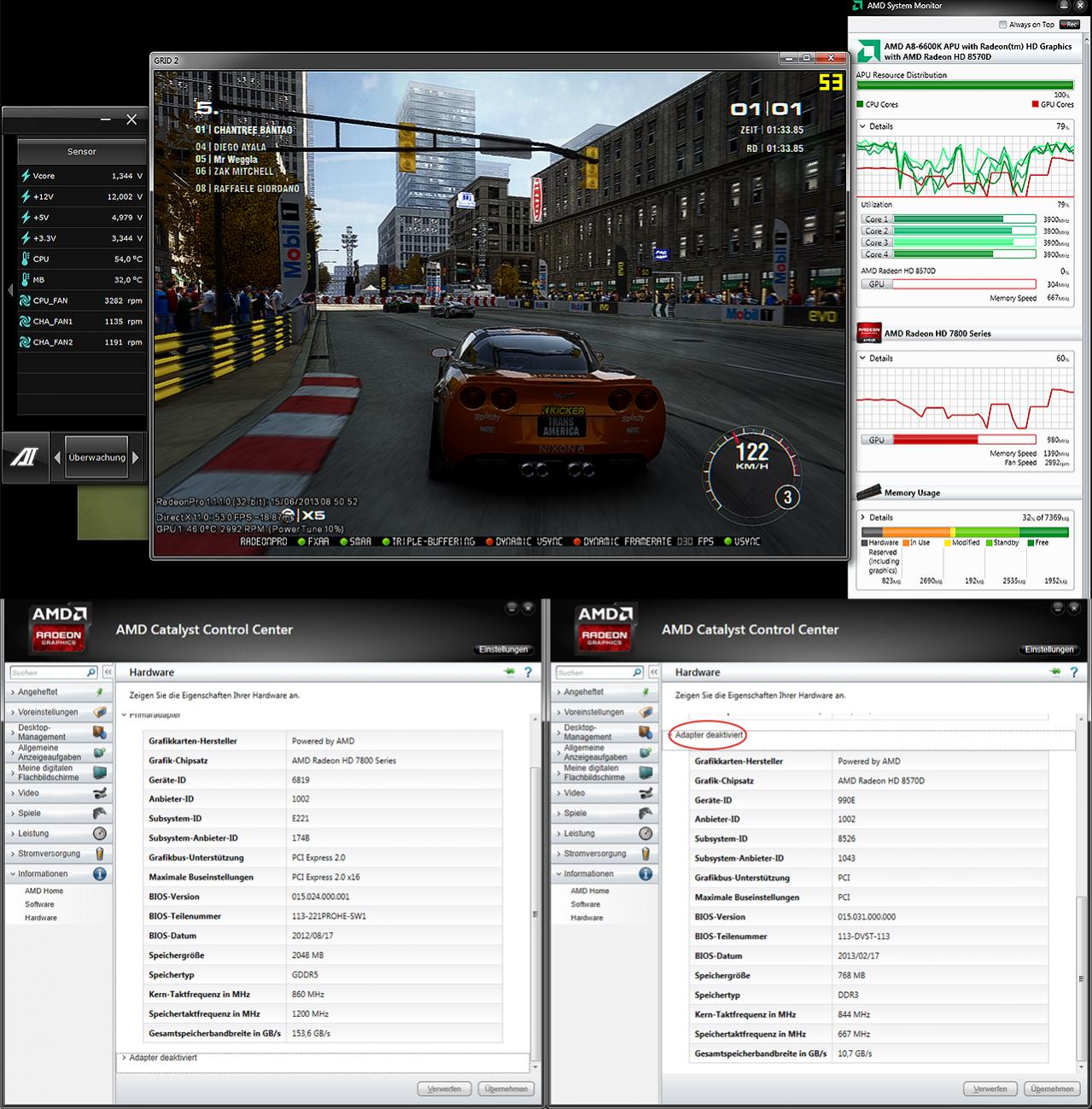
Task: Expand Angeheftet chevron in the HD 8570D Catalyst window
Action: click(x=558, y=692)
